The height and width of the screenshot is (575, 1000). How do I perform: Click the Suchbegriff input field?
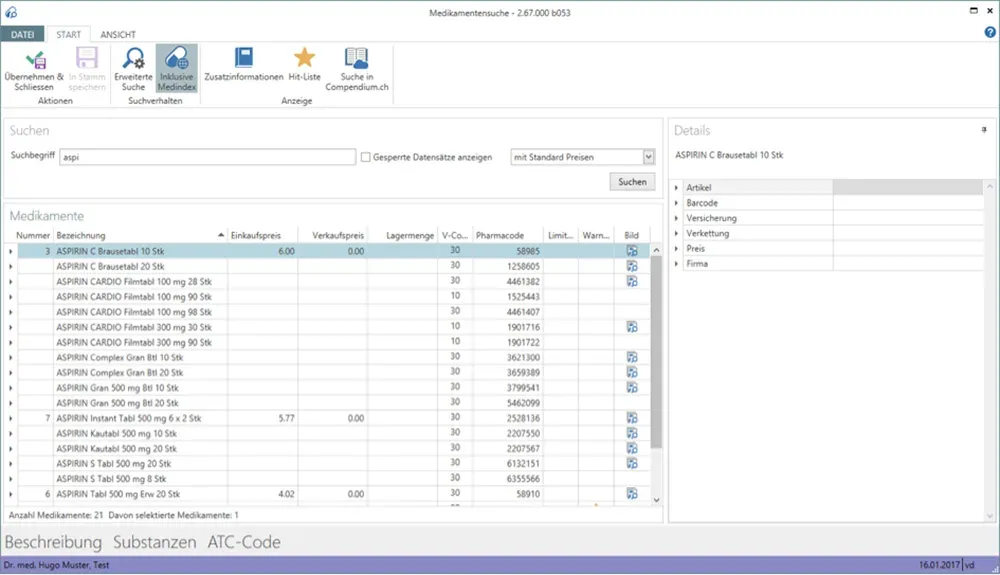(x=207, y=157)
